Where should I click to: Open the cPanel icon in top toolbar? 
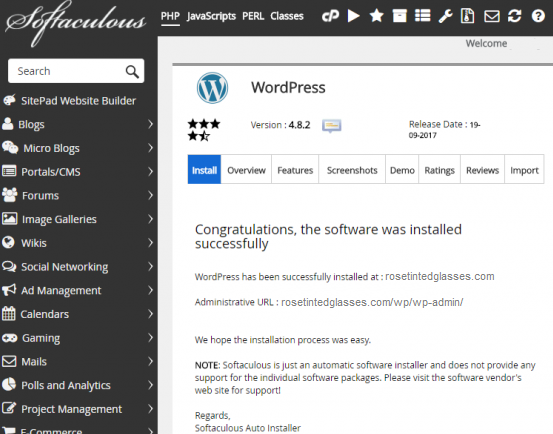click(x=330, y=16)
